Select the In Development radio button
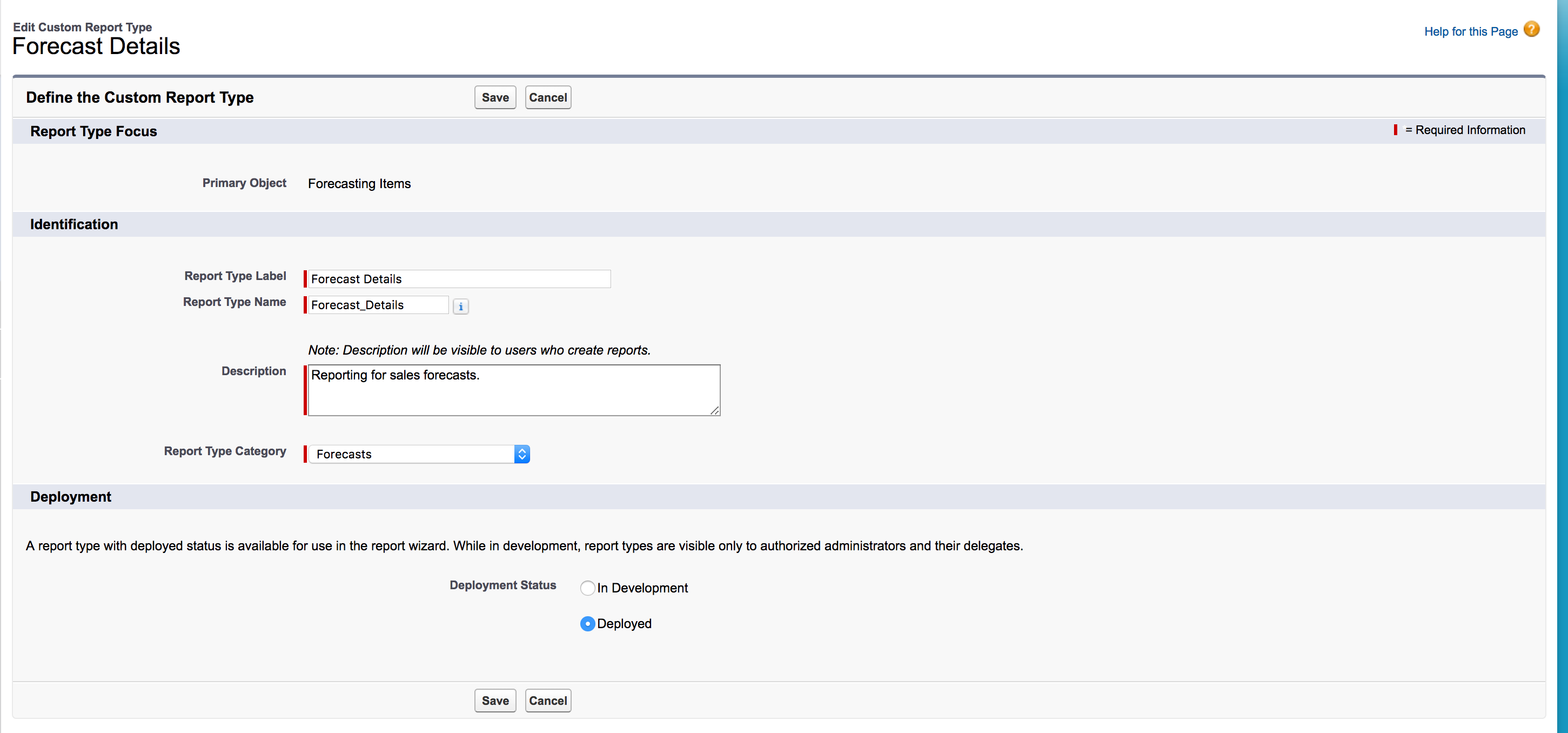Image resolution: width=1568 pixels, height=733 pixels. coord(587,588)
